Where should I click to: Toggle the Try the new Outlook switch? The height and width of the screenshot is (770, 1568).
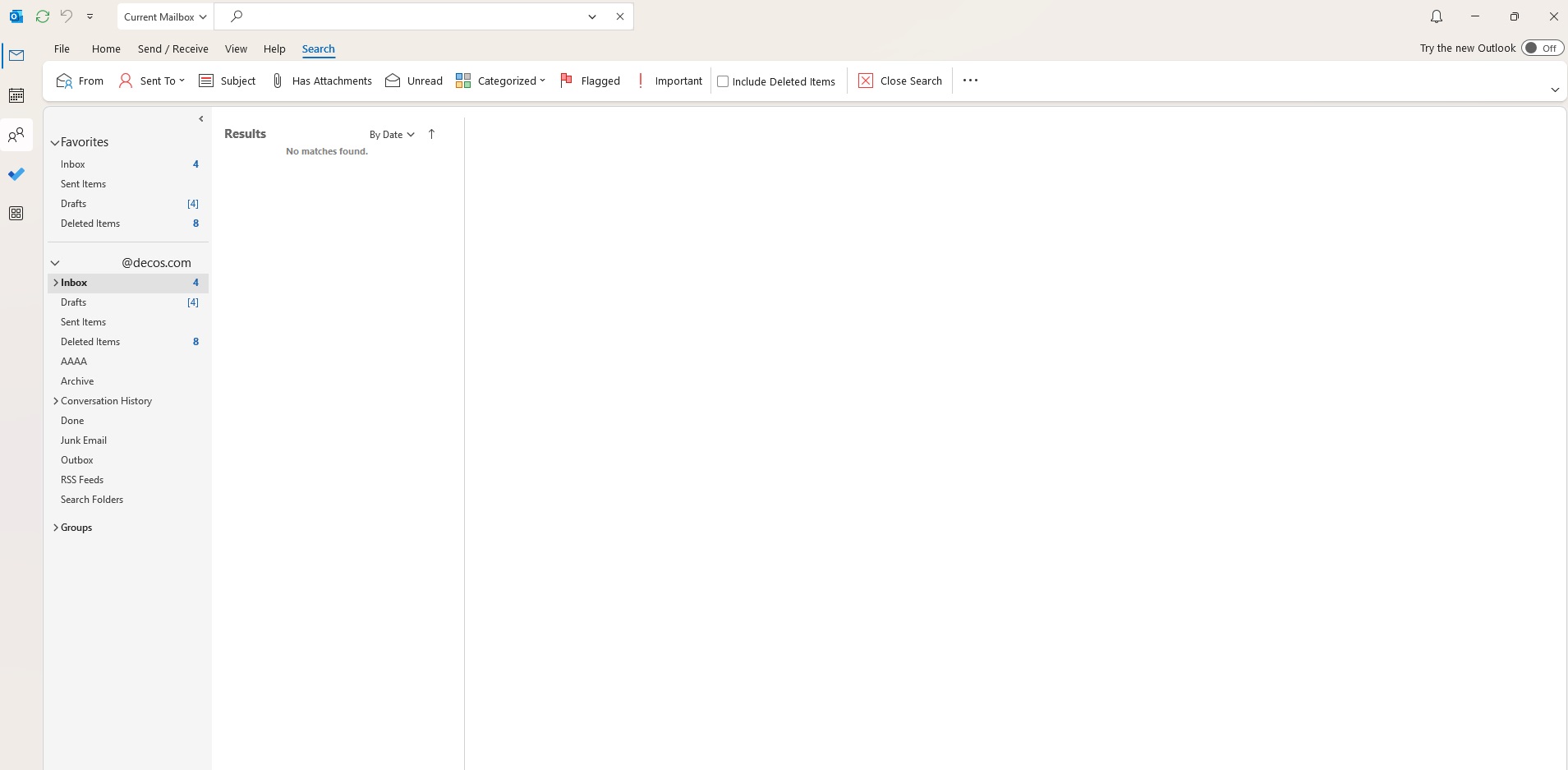(x=1542, y=48)
